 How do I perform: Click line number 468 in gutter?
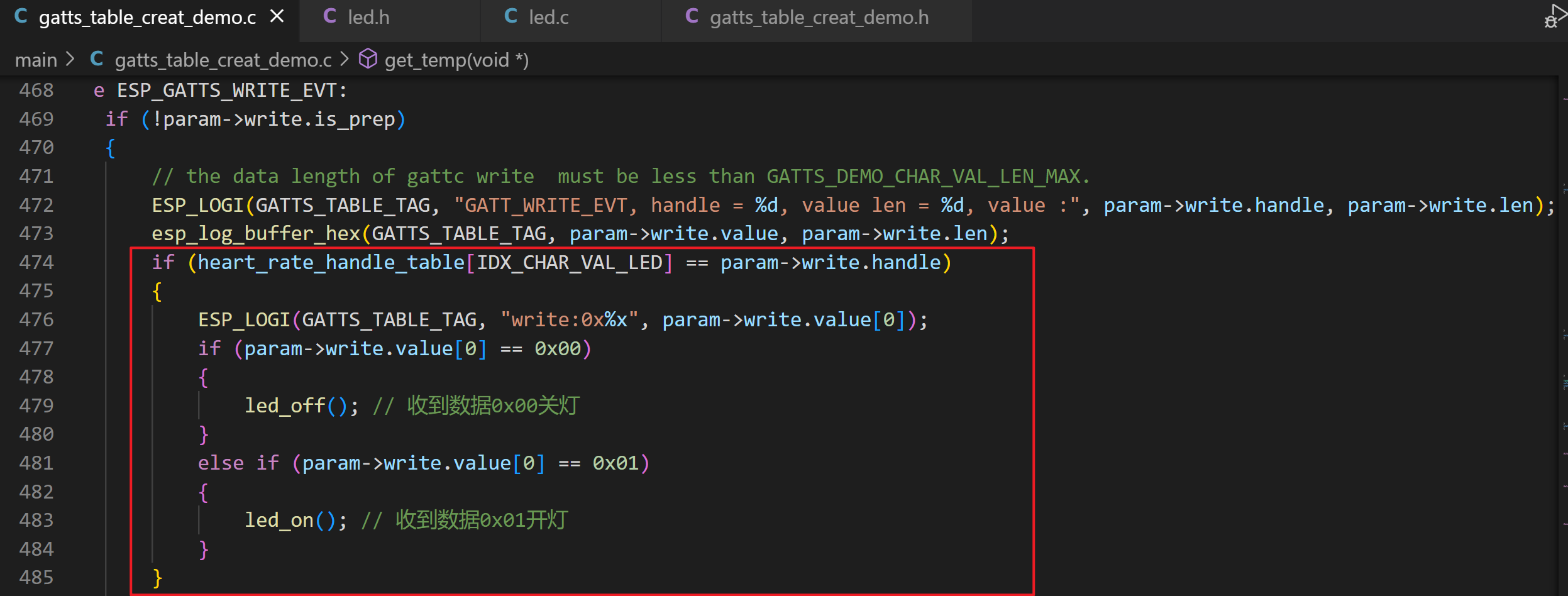point(36,91)
